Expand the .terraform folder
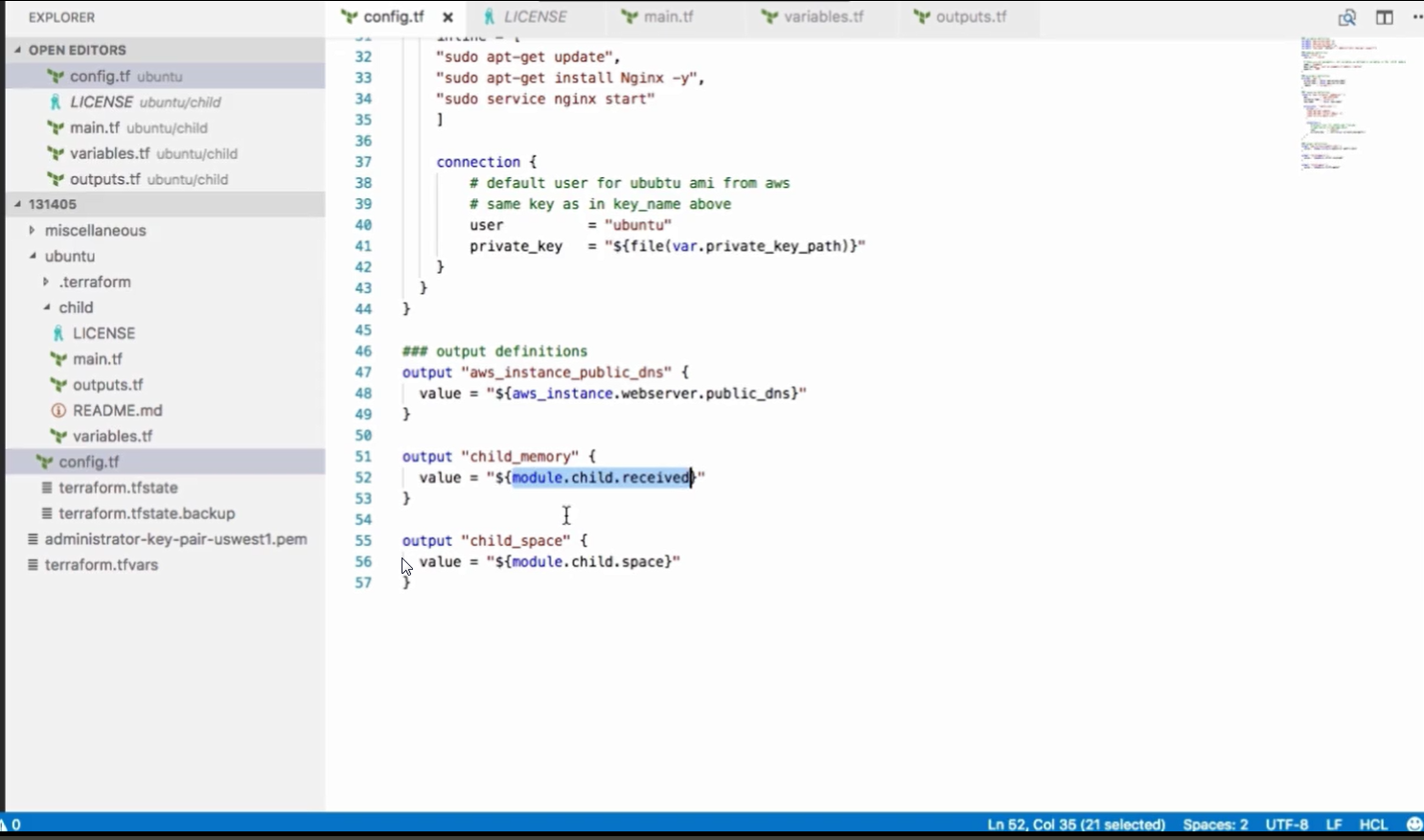Viewport: 1424px width, 840px height. point(165,283)
